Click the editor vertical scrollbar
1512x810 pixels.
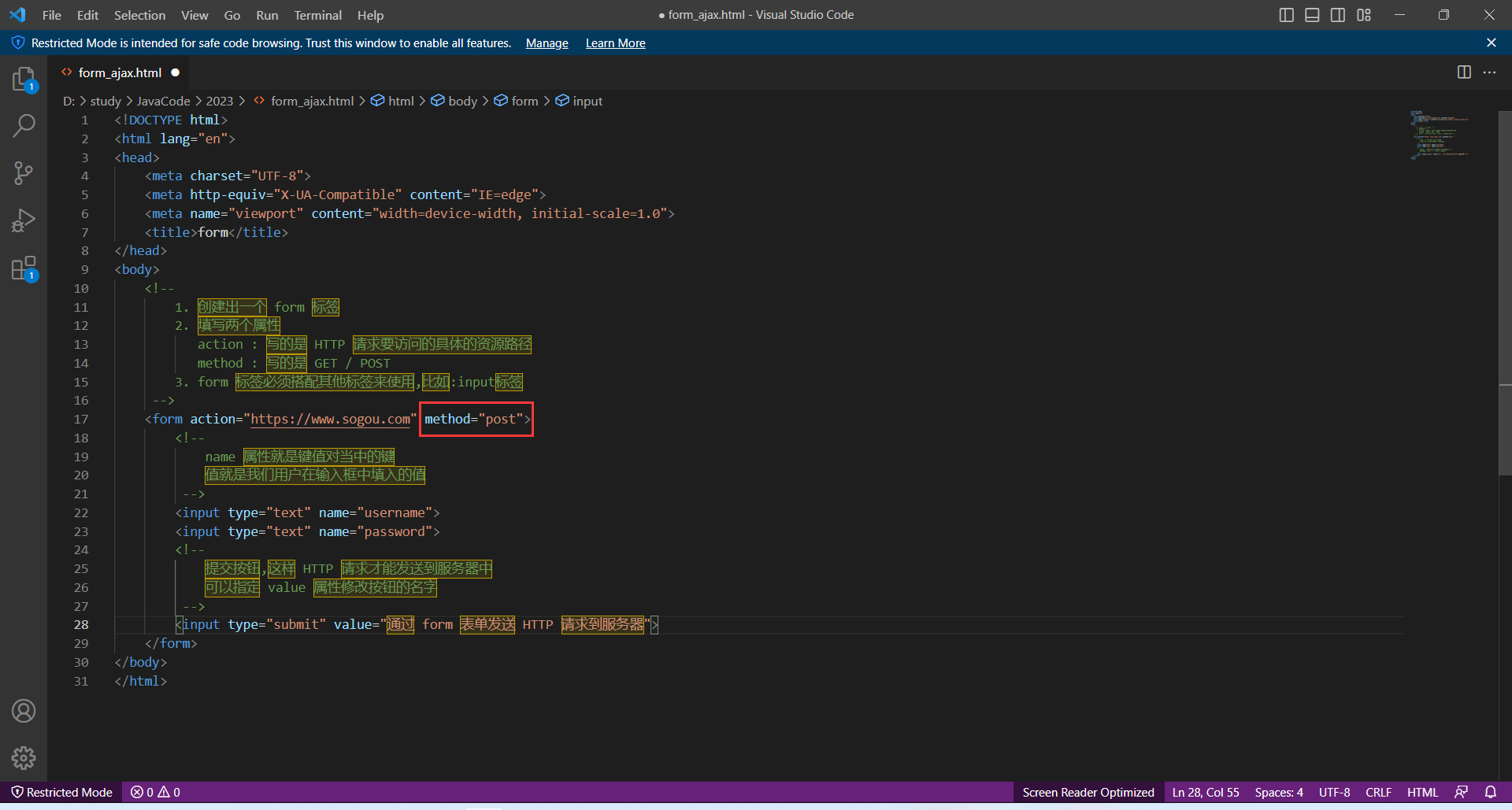click(x=1505, y=294)
